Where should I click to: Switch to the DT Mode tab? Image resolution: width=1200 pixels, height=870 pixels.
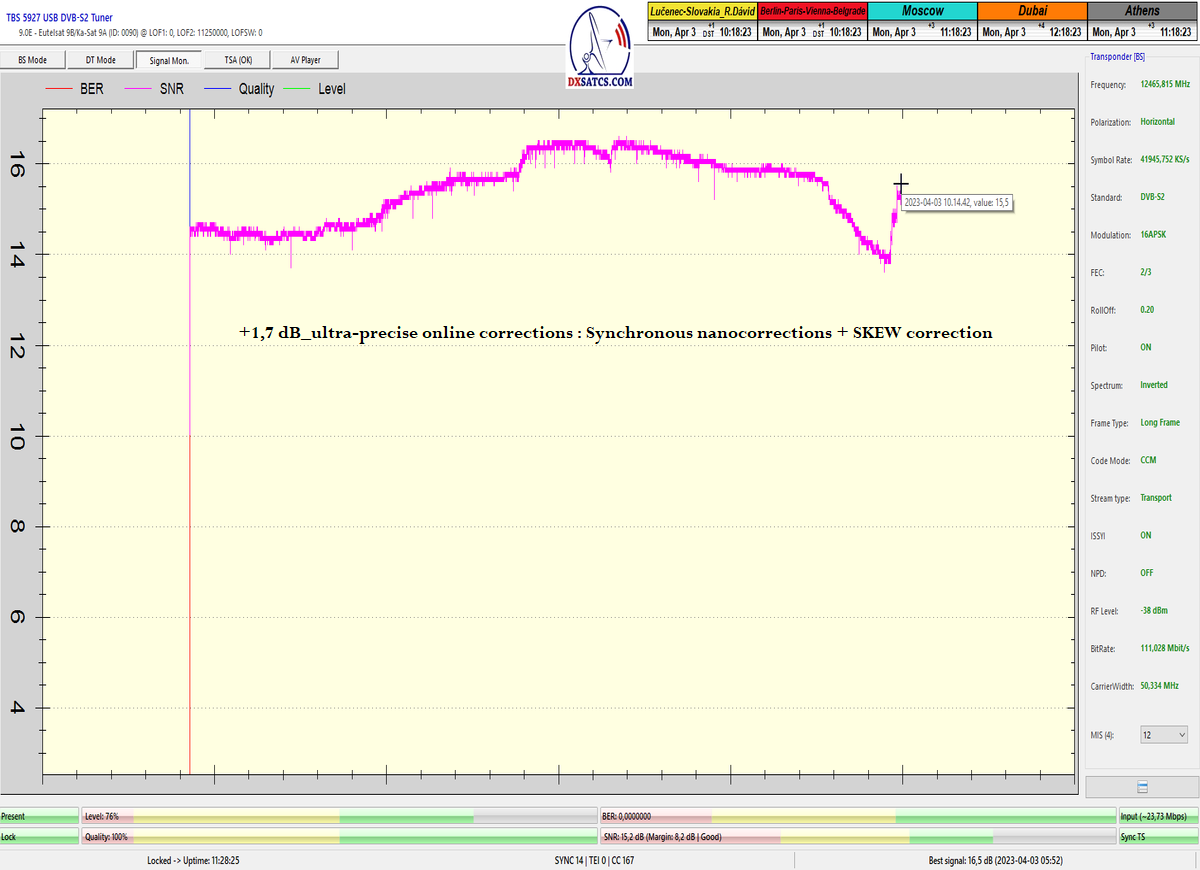(x=100, y=60)
